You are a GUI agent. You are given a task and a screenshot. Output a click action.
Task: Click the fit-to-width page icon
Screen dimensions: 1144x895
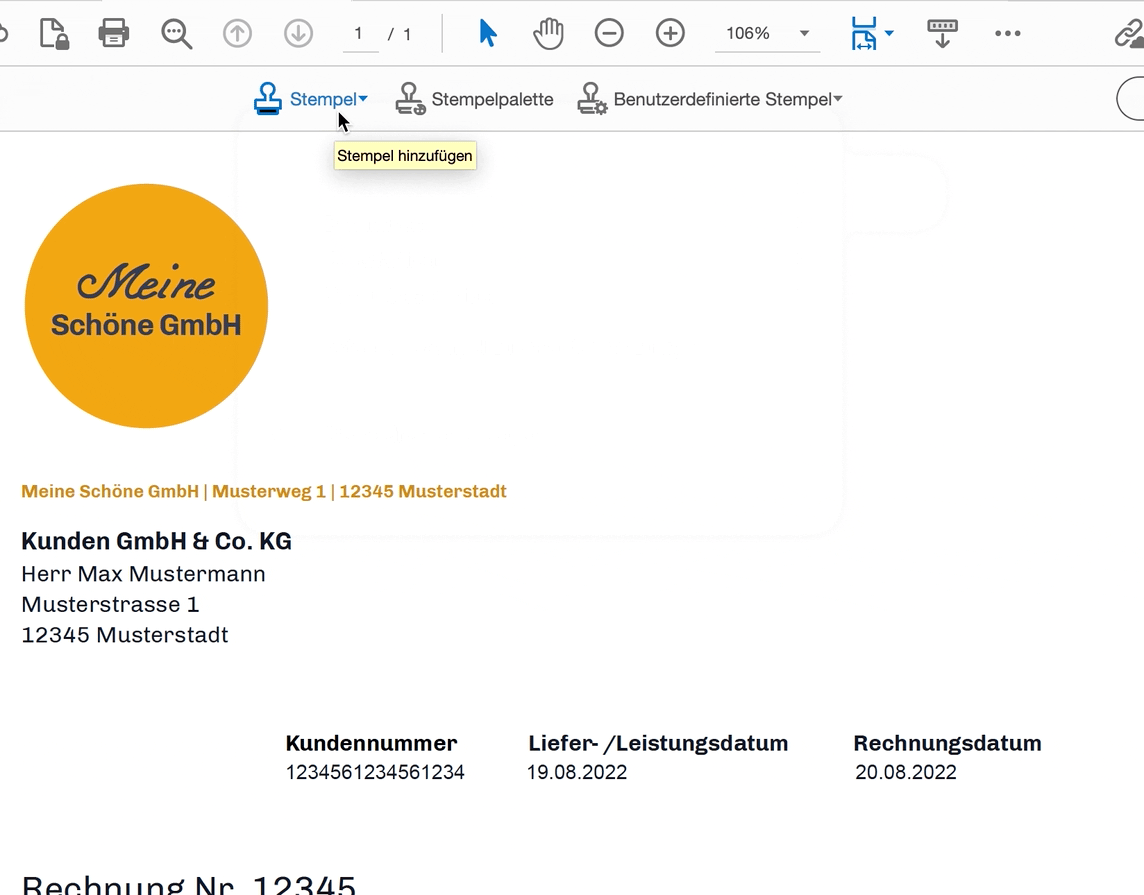(x=864, y=33)
